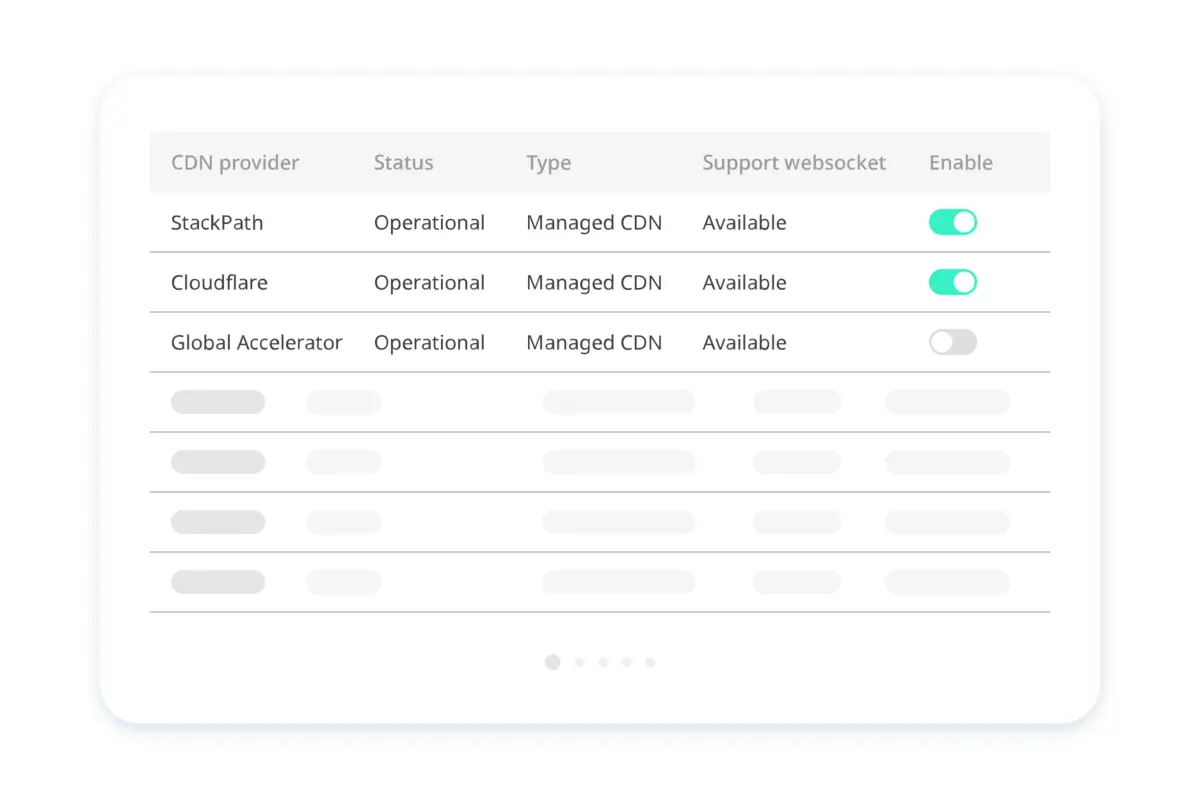Click the CDN provider column header
This screenshot has width=1200, height=800.
coord(235,162)
